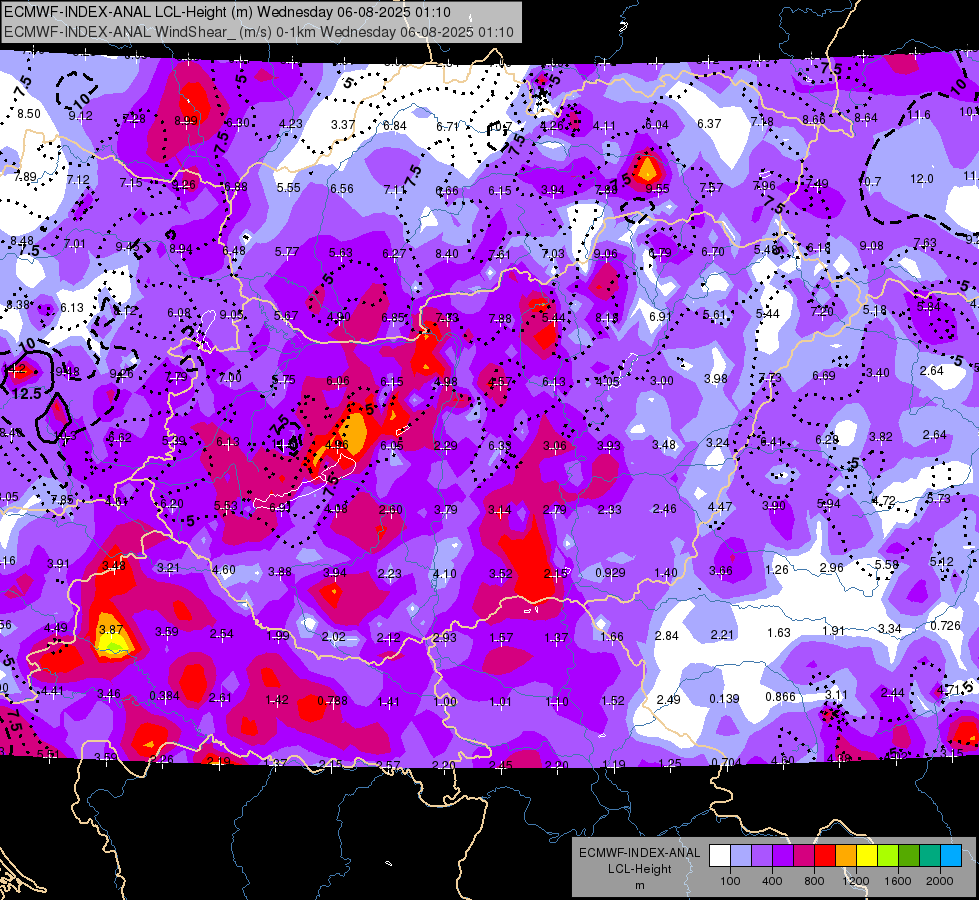Select the red legend color swatch

pos(825,856)
